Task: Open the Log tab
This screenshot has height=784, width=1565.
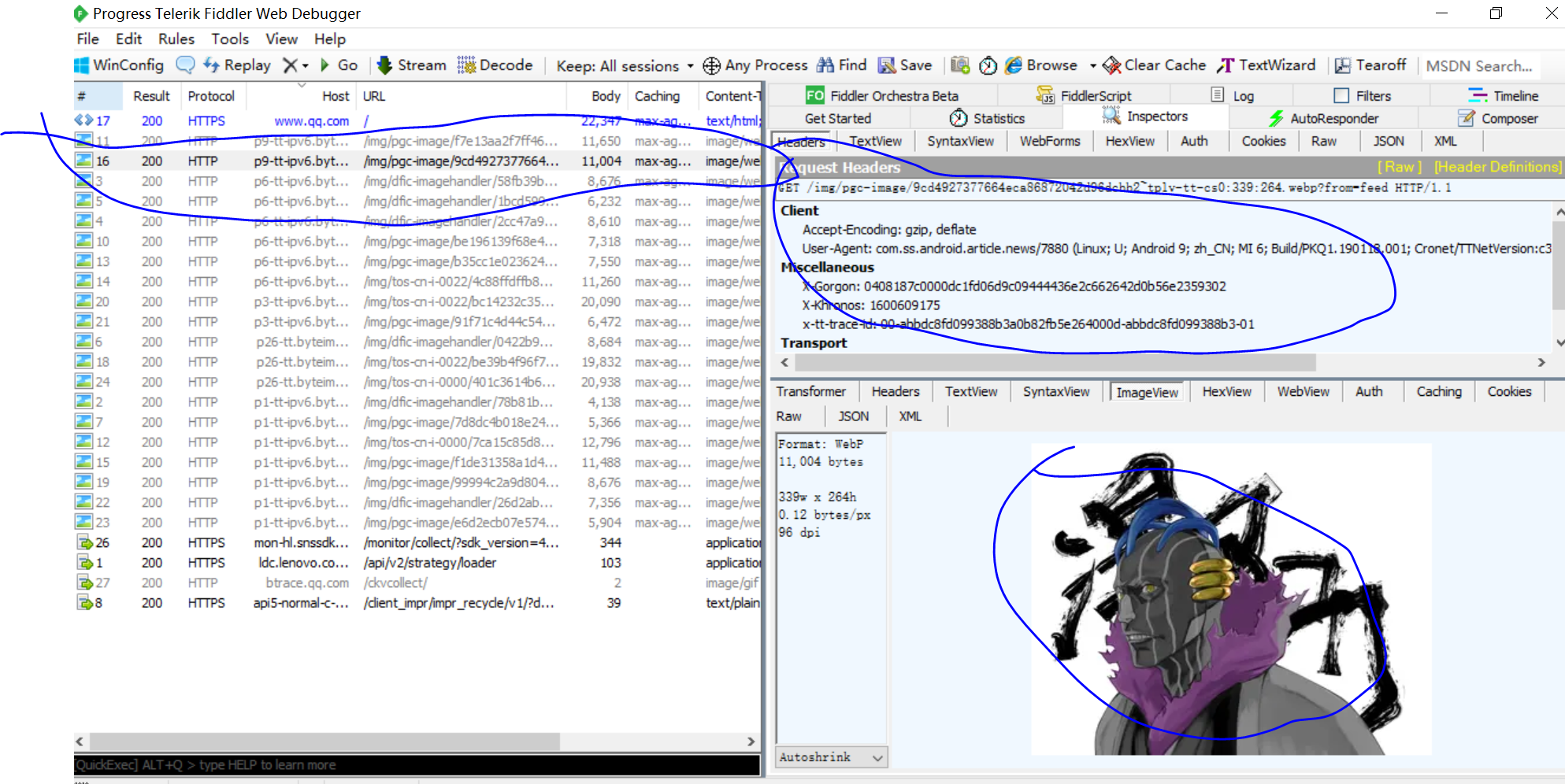Action: click(1233, 95)
